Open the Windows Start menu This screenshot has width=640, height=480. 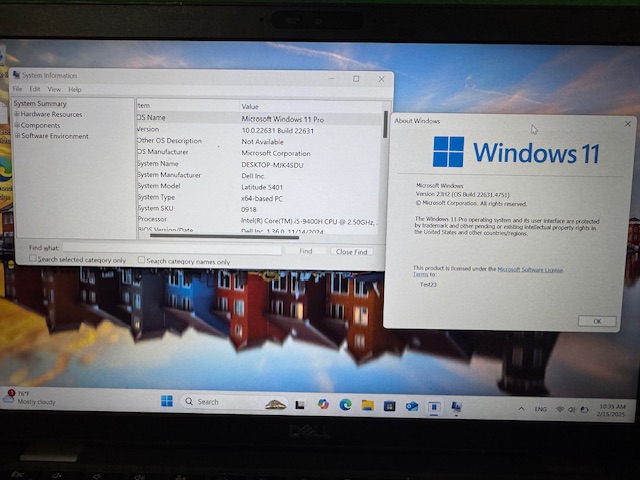coord(167,401)
